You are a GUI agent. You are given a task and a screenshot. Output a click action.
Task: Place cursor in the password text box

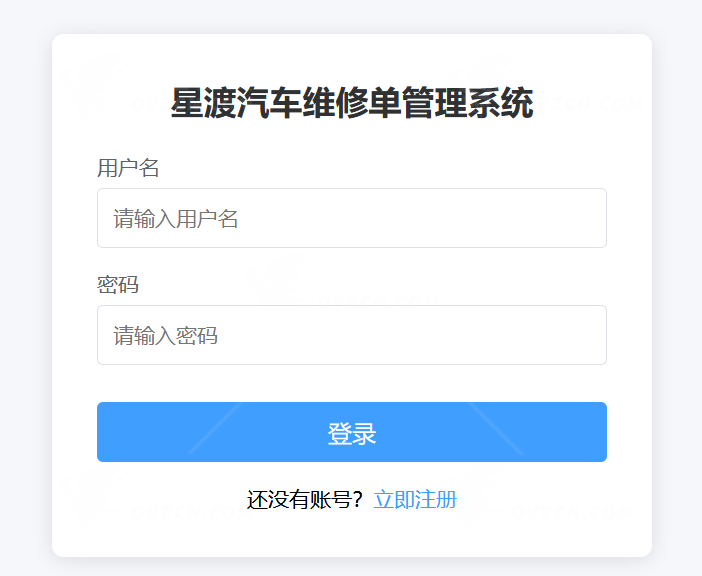(351, 335)
